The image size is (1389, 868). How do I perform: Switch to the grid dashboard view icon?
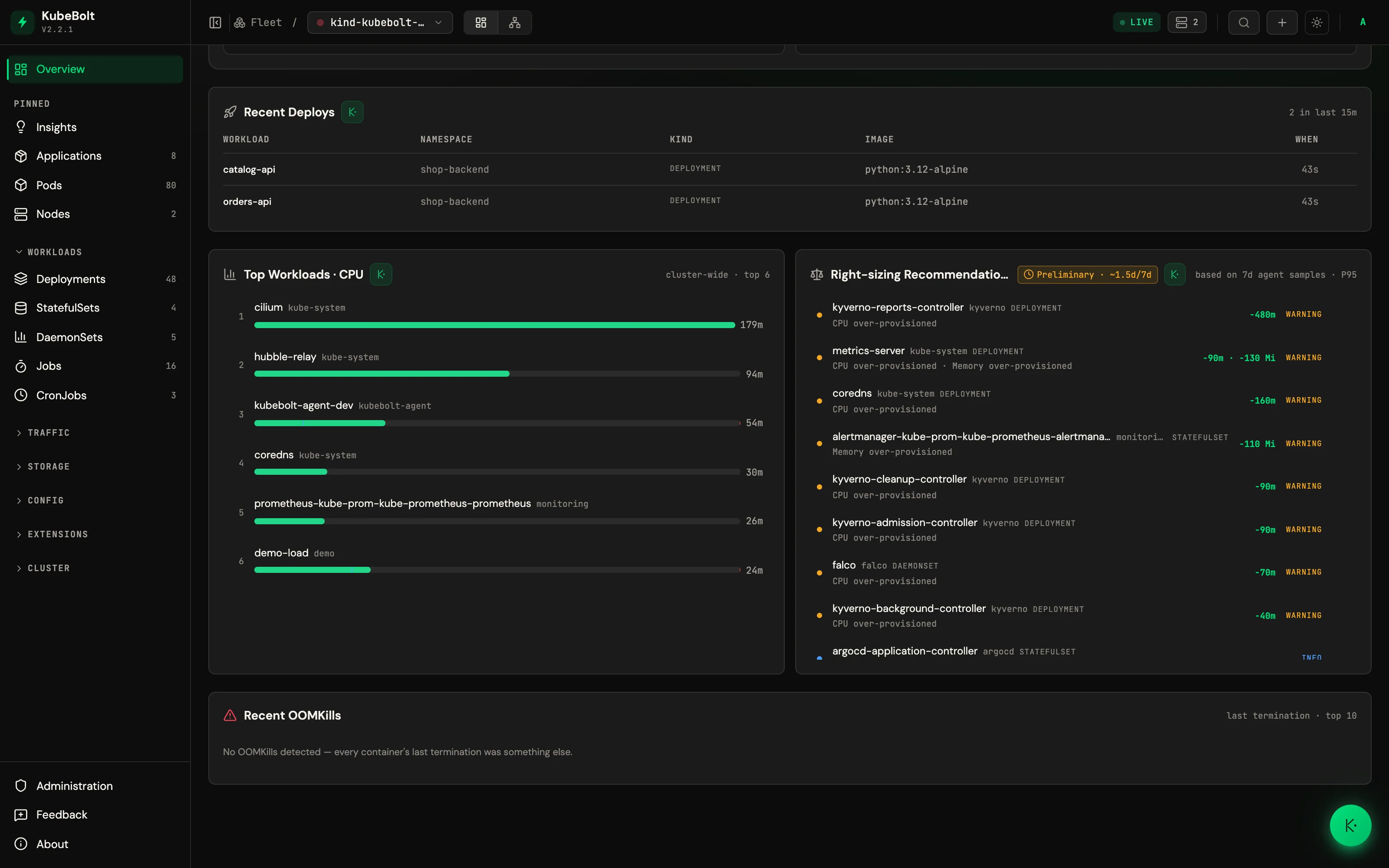(481, 23)
